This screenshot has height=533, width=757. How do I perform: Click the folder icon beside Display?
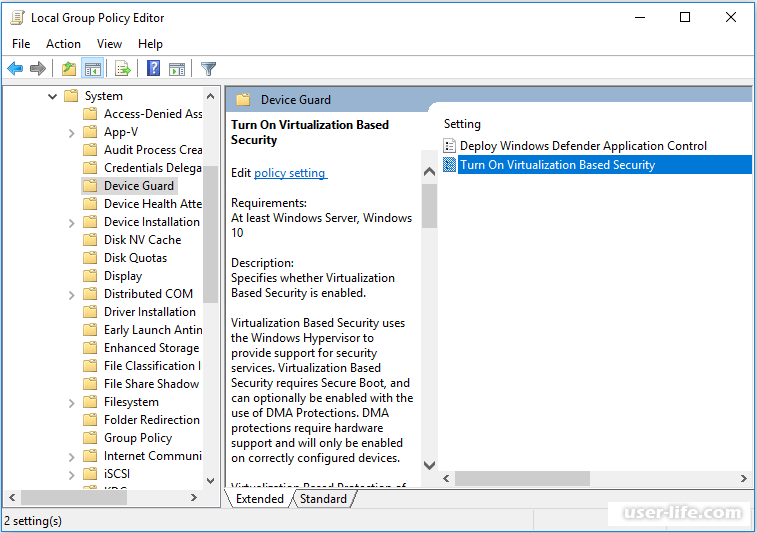pos(90,276)
